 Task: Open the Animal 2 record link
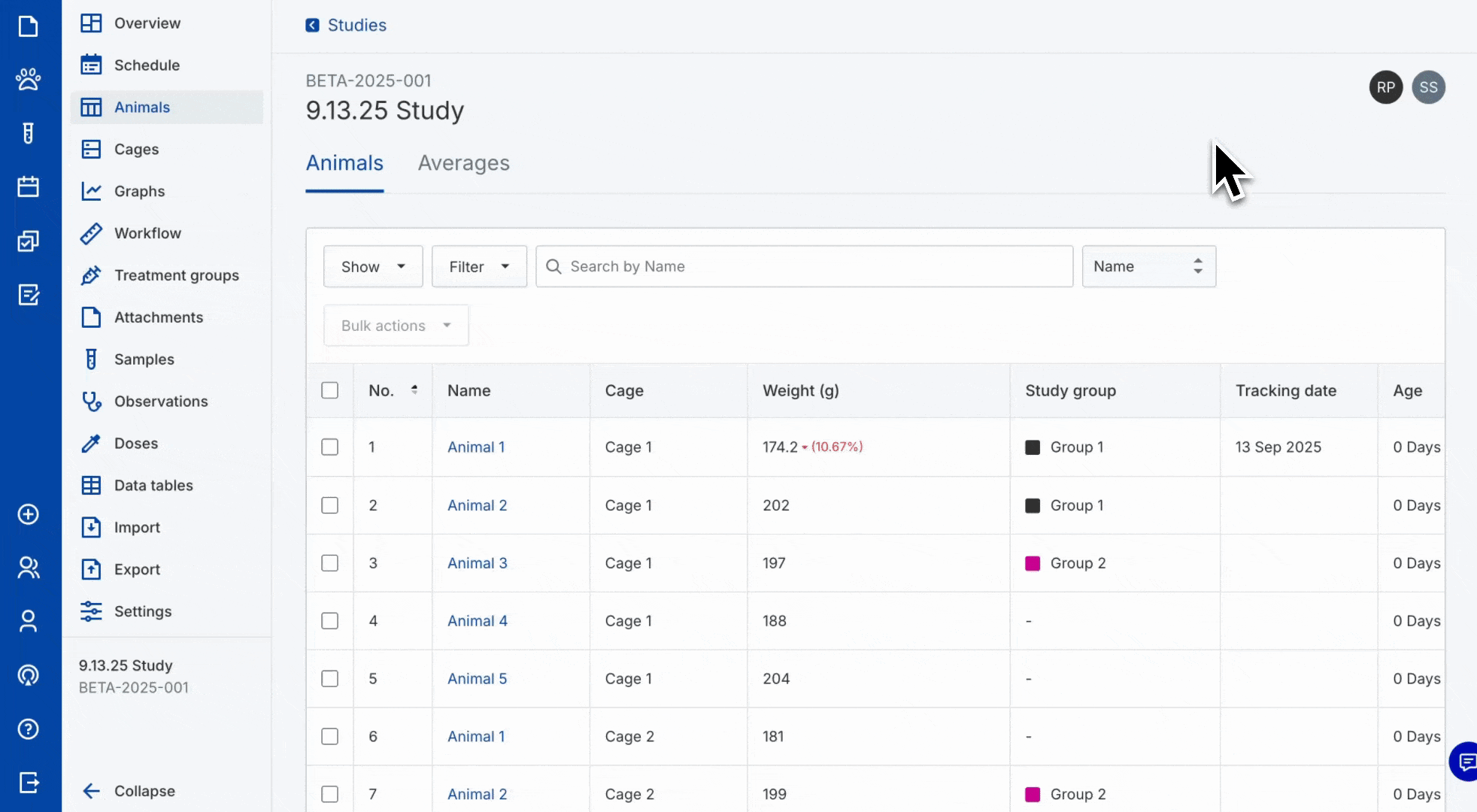(x=477, y=505)
